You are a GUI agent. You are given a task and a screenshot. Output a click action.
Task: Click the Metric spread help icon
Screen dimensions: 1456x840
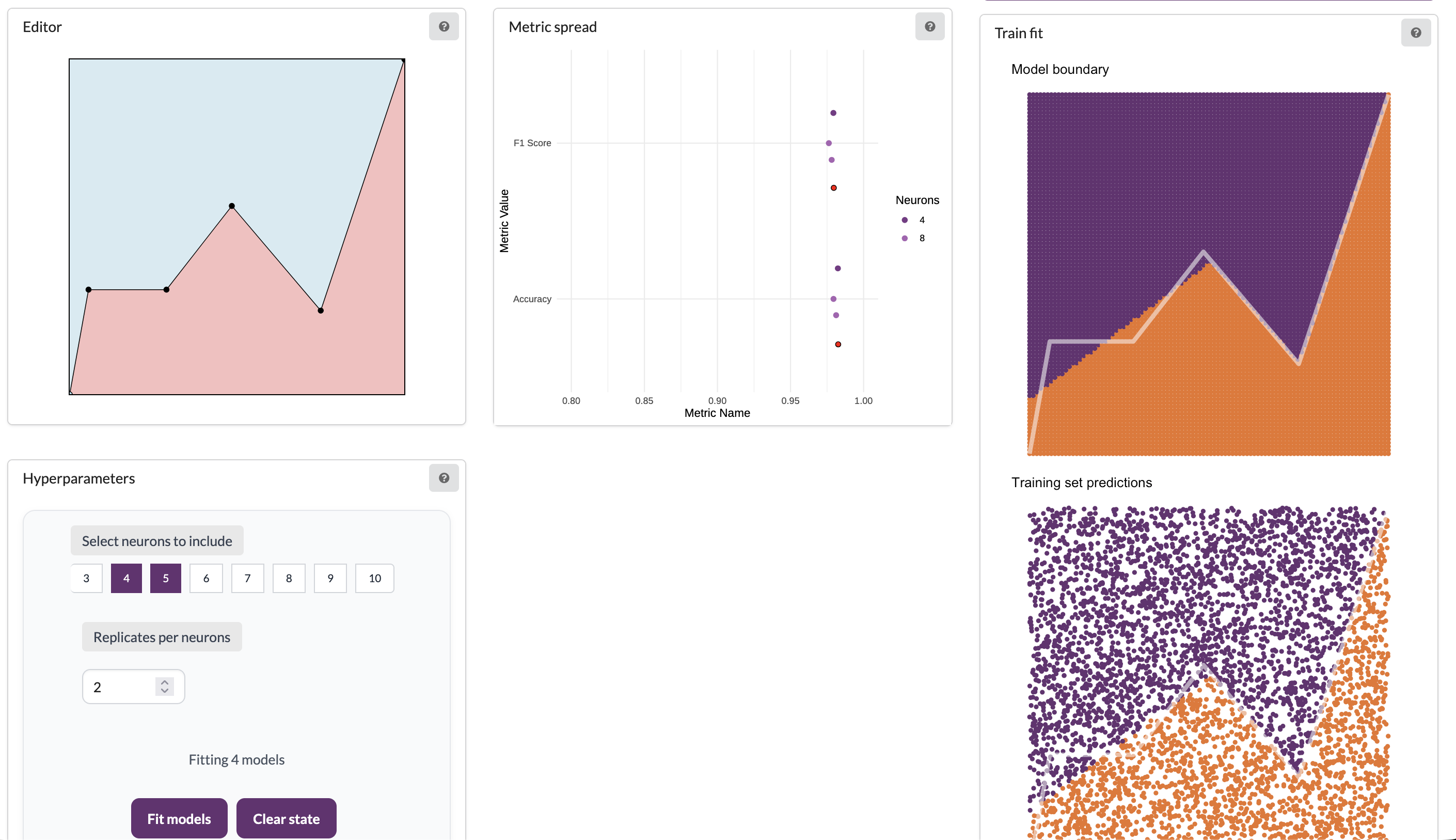click(x=929, y=26)
